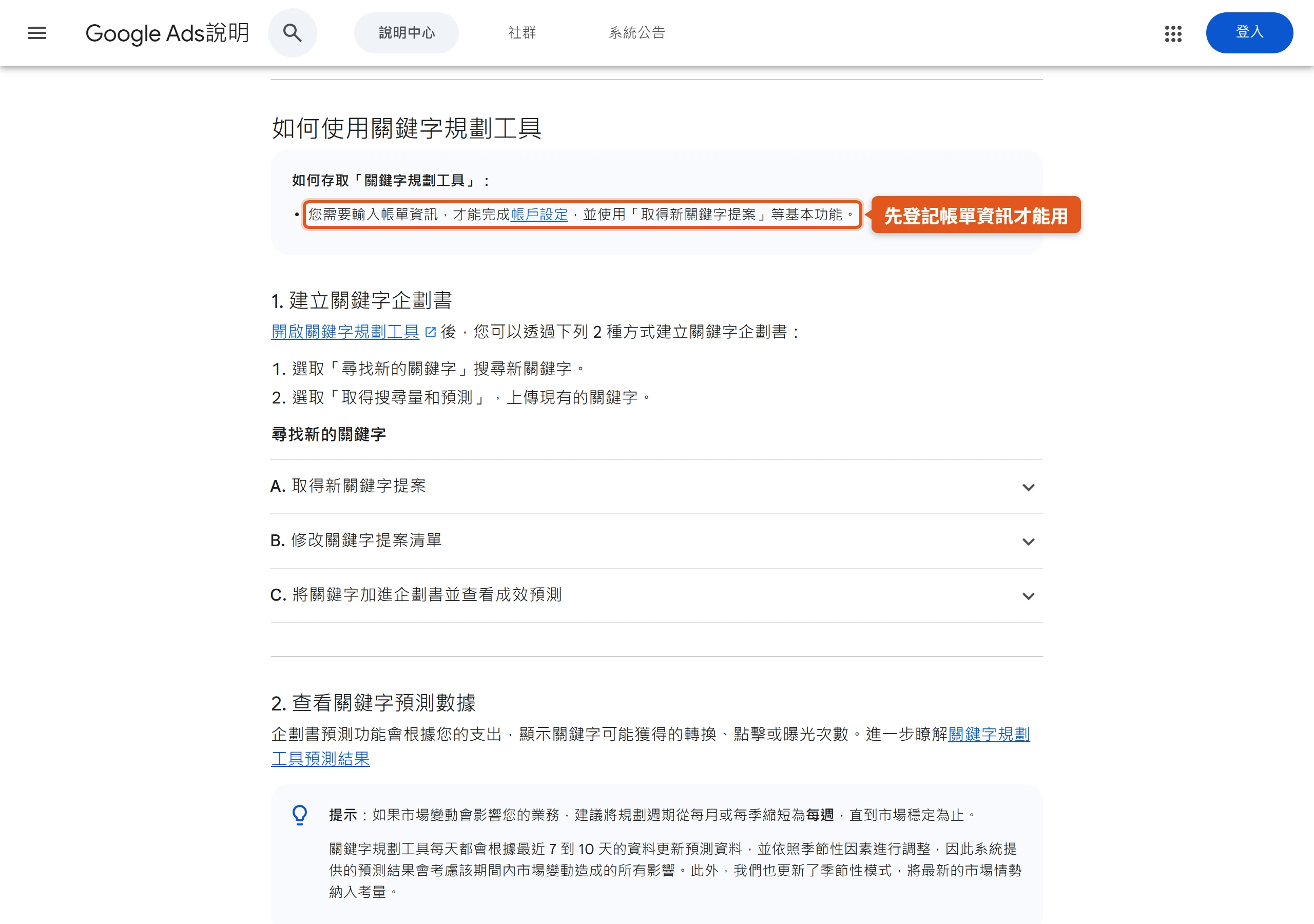This screenshot has width=1314, height=924.
Task: Expand chevron for A. 取得新關鍵字提案
Action: (1028, 487)
